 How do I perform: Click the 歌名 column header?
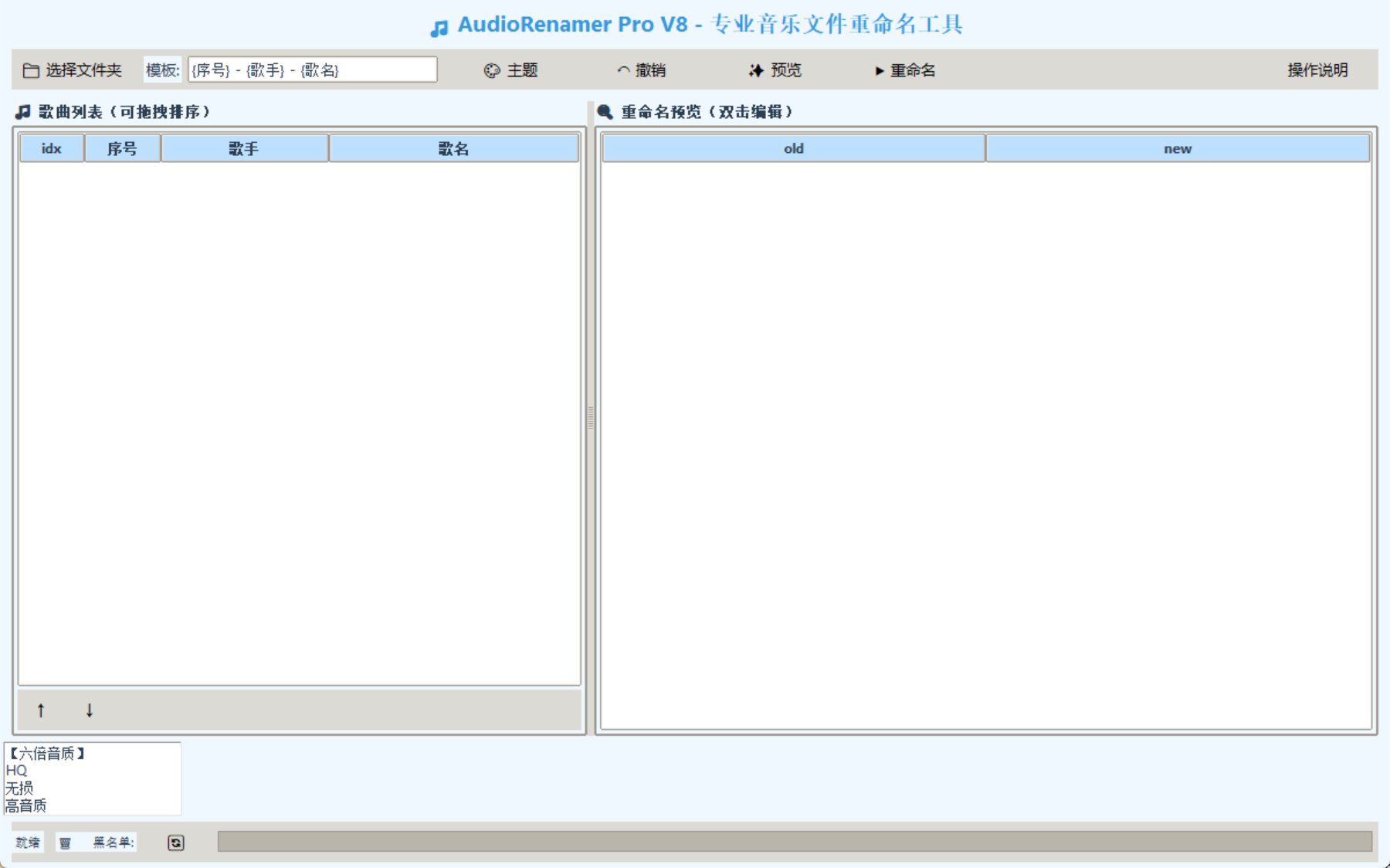pos(453,147)
